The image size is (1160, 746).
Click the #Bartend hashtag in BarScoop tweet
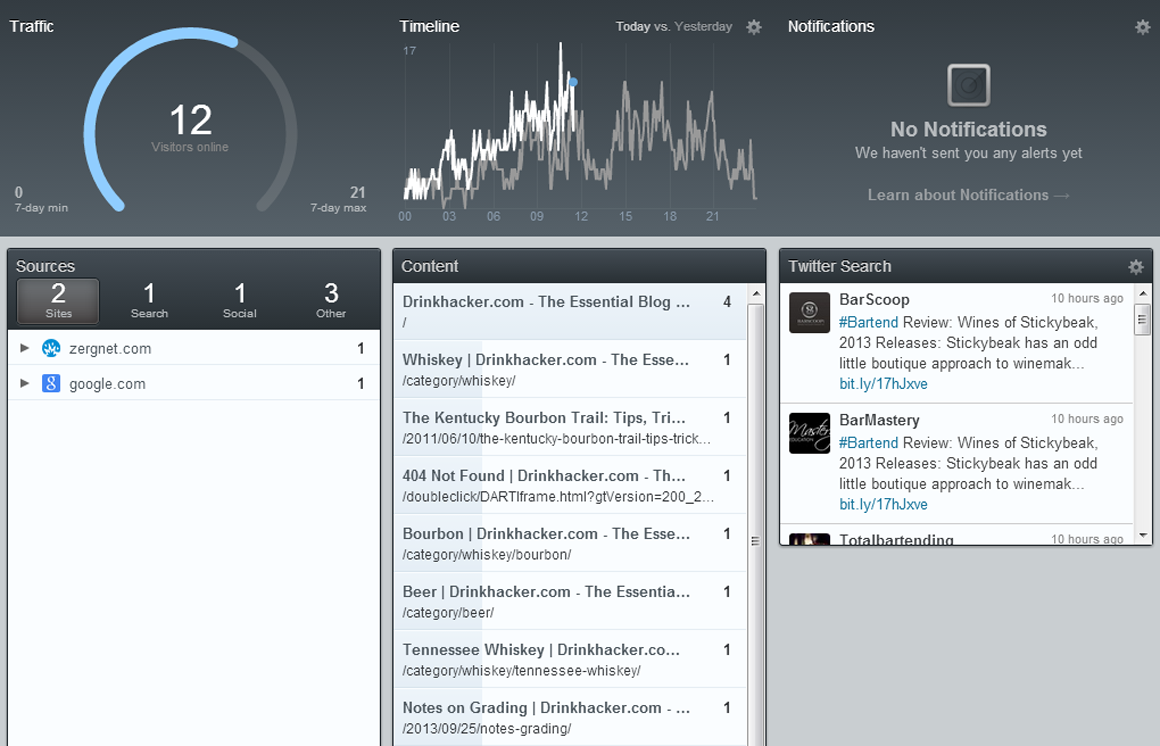[x=869, y=323]
